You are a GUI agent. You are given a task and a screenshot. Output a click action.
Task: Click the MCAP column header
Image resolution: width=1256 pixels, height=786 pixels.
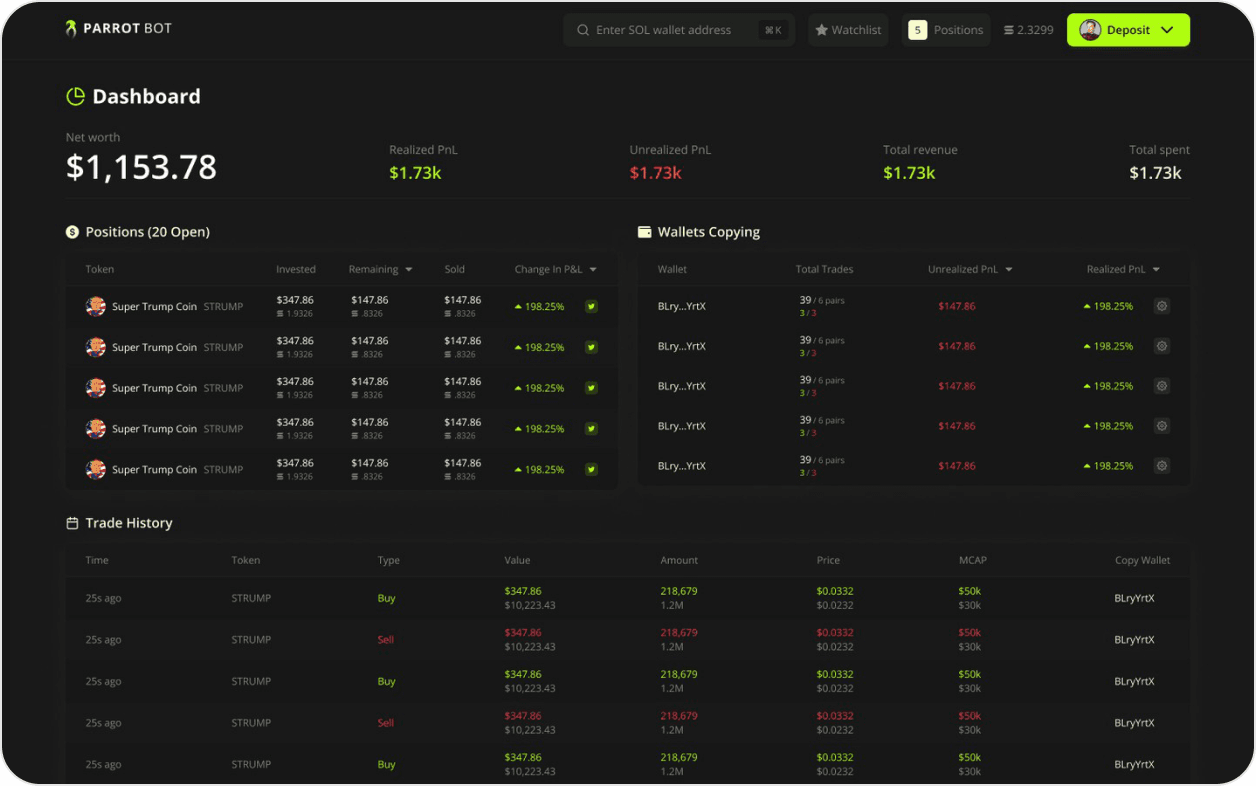click(972, 560)
